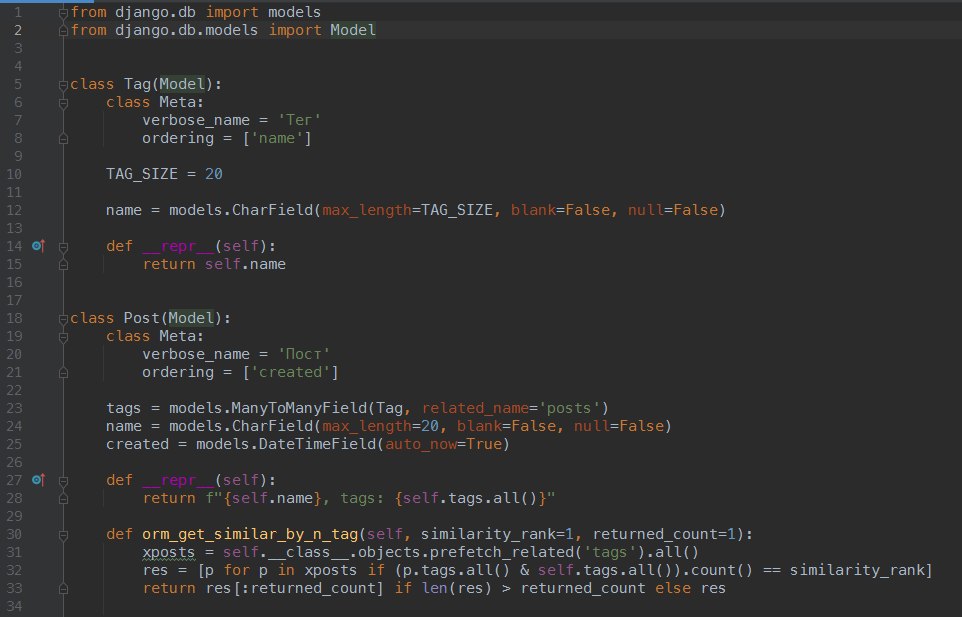This screenshot has height=617, width=962.
Task: Click the fold end marker on line 33
Action: [63, 589]
